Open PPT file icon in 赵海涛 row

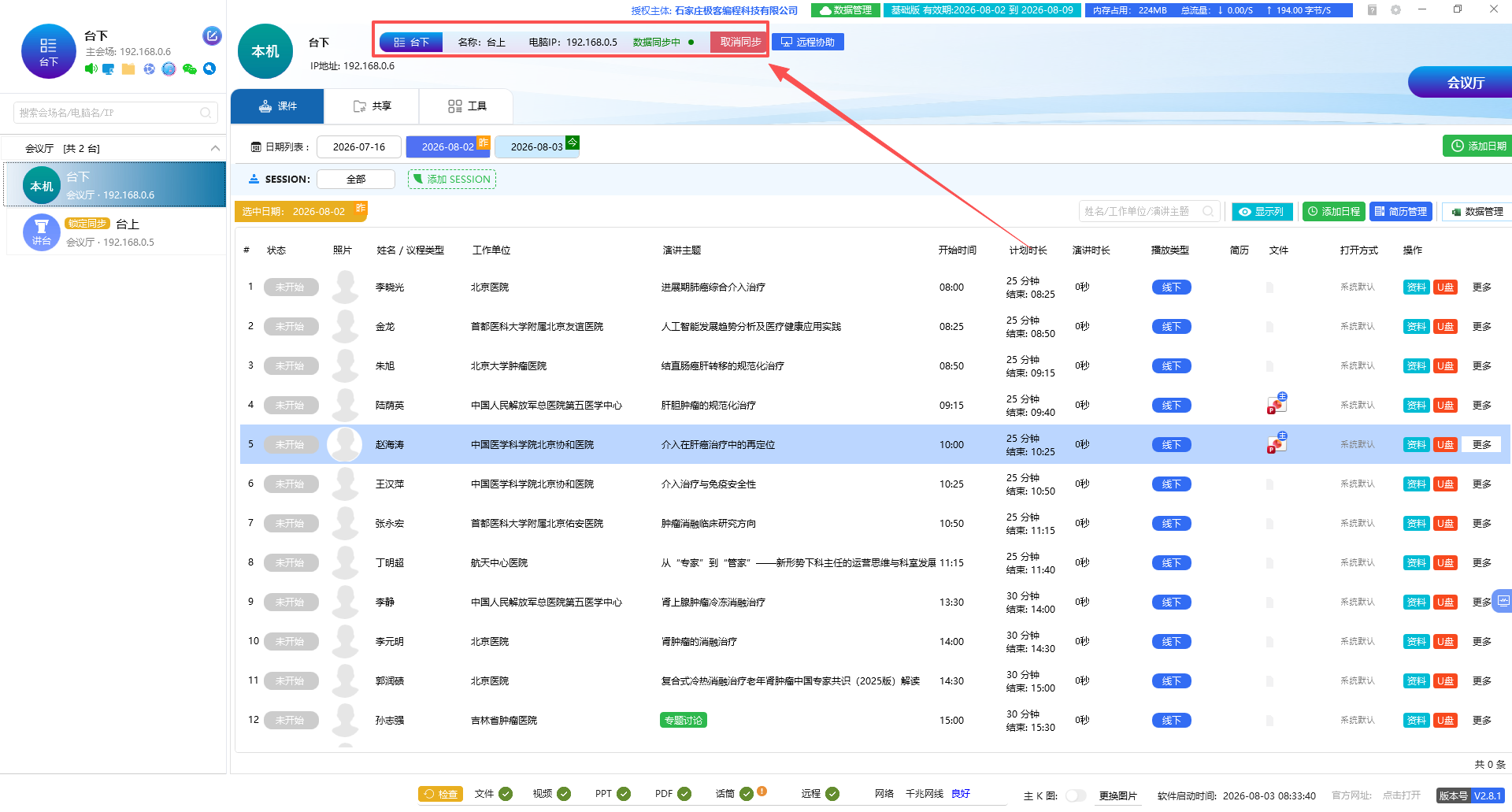pos(1277,443)
